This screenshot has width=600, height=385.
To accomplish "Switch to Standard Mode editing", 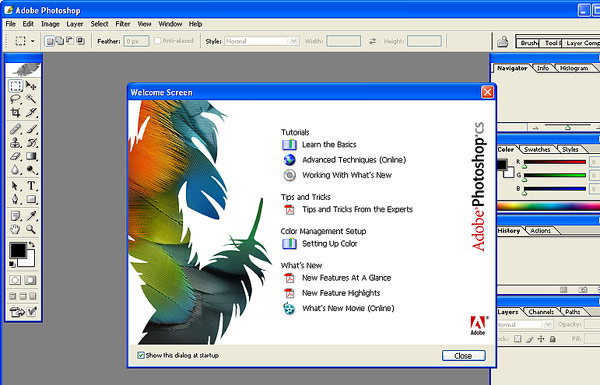I will pyautogui.click(x=15, y=280).
